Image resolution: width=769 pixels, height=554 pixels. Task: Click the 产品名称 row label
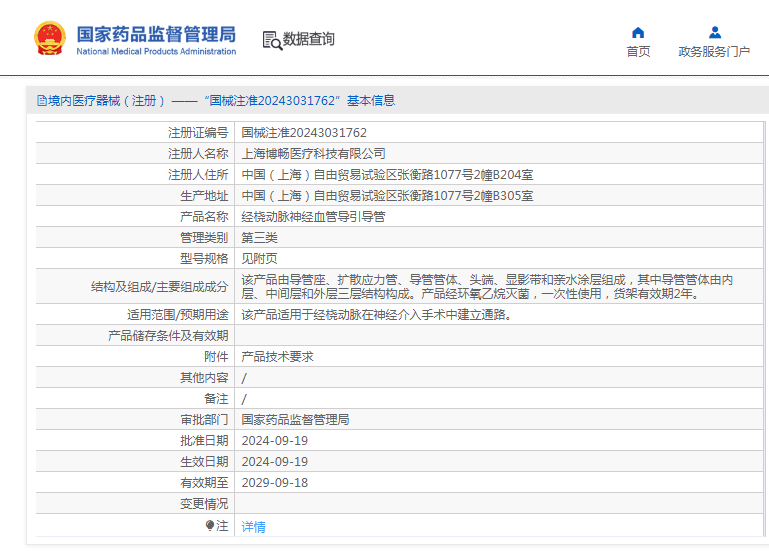[x=204, y=217]
